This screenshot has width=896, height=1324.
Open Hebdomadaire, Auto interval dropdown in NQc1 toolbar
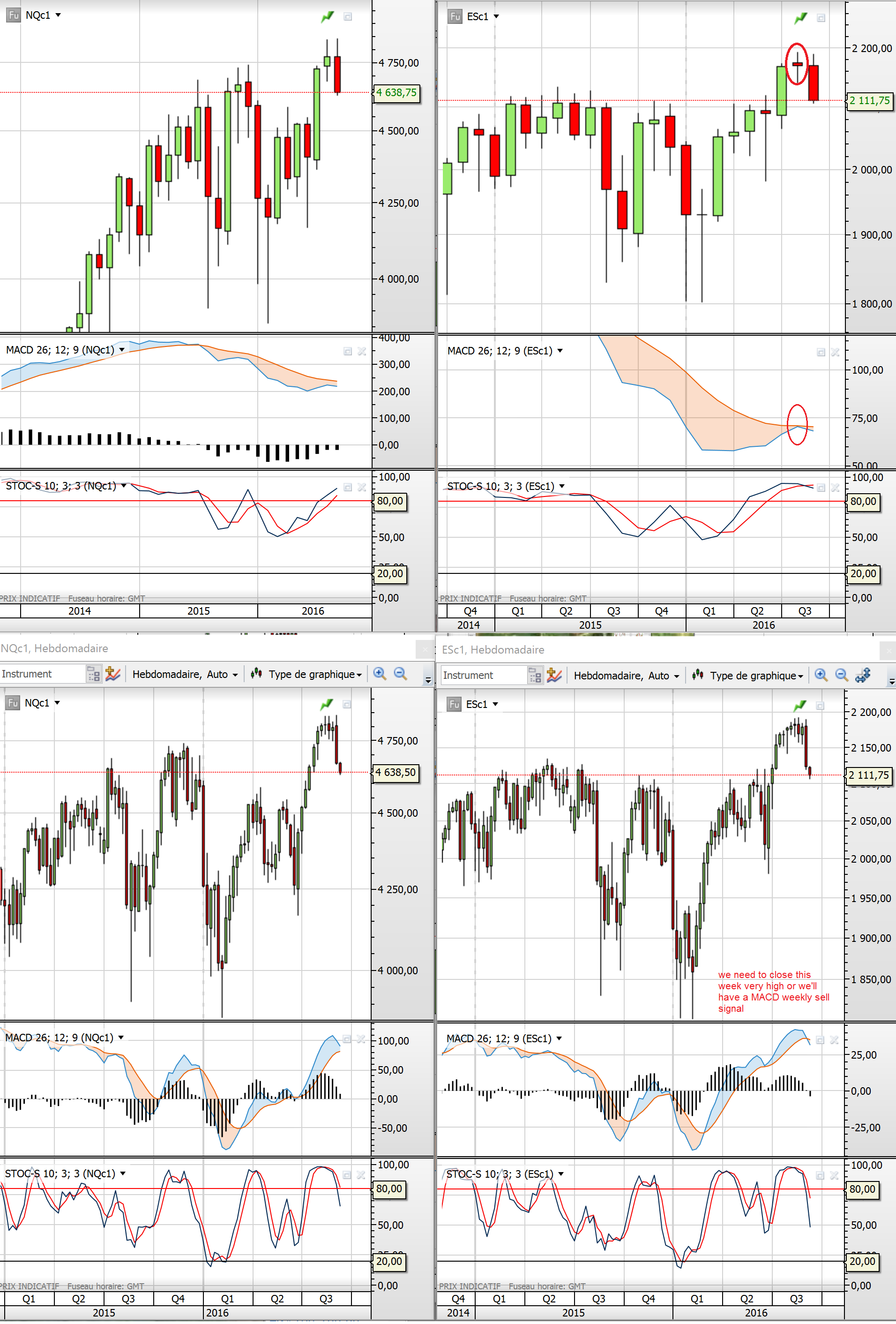[185, 675]
